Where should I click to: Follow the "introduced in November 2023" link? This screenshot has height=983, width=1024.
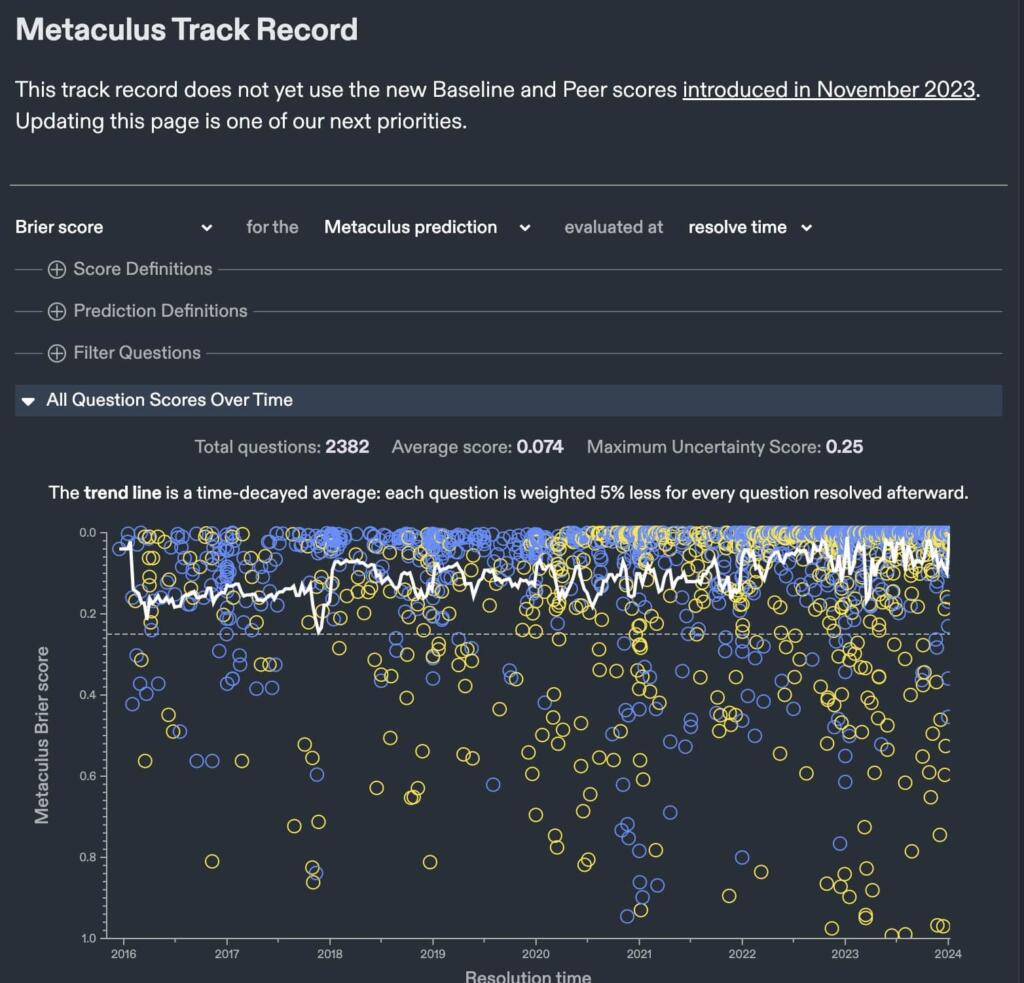828,89
